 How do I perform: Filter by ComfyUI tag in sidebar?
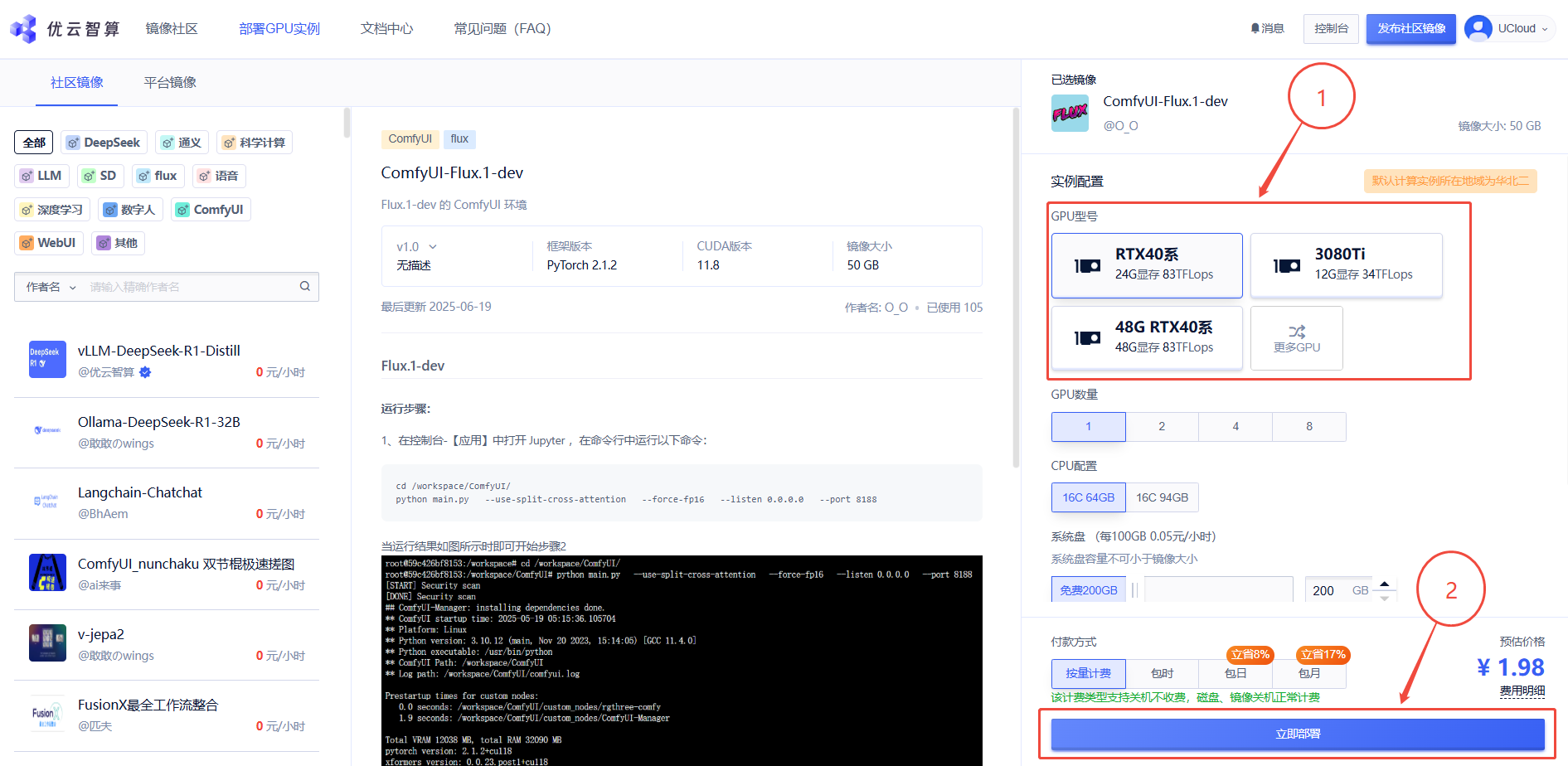(211, 209)
